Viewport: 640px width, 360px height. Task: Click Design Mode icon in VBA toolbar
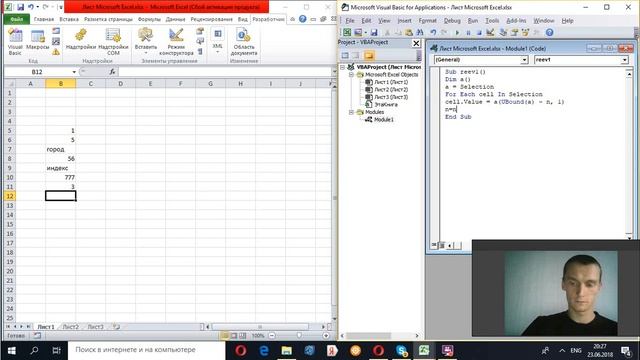[490, 32]
